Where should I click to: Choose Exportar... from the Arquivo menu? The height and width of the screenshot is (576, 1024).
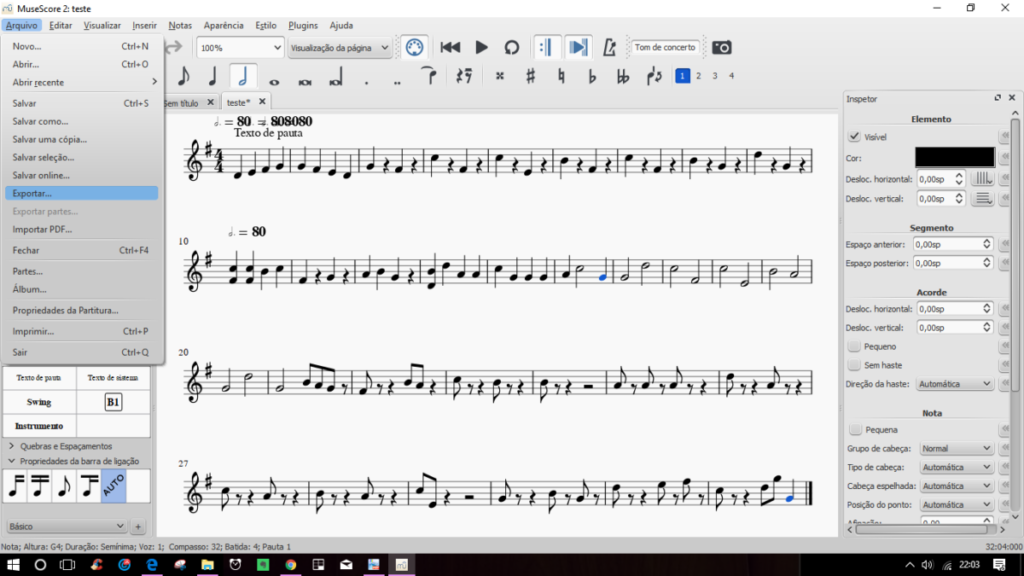point(80,193)
